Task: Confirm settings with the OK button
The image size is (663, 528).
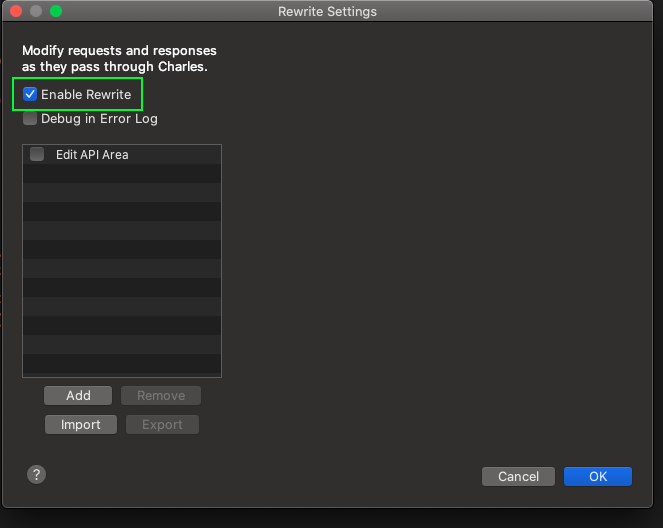Action: click(598, 476)
